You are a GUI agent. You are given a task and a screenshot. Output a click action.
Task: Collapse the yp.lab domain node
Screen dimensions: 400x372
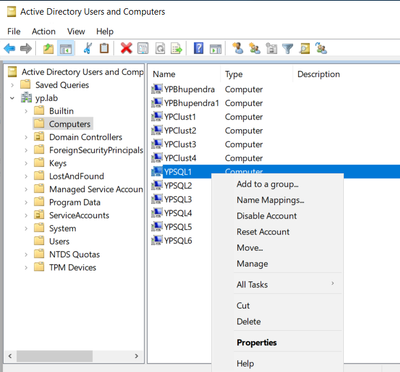point(12,98)
